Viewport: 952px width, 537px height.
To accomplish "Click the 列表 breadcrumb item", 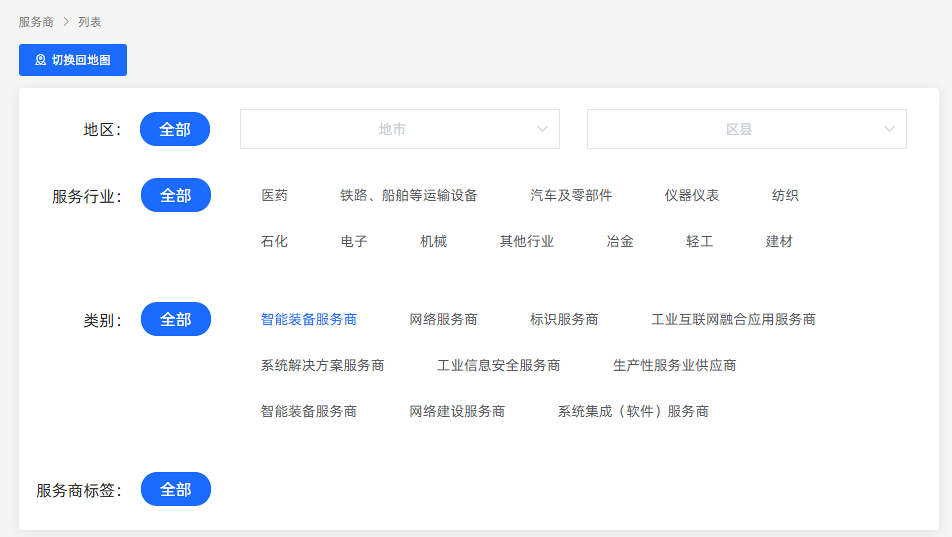I will [x=90, y=21].
